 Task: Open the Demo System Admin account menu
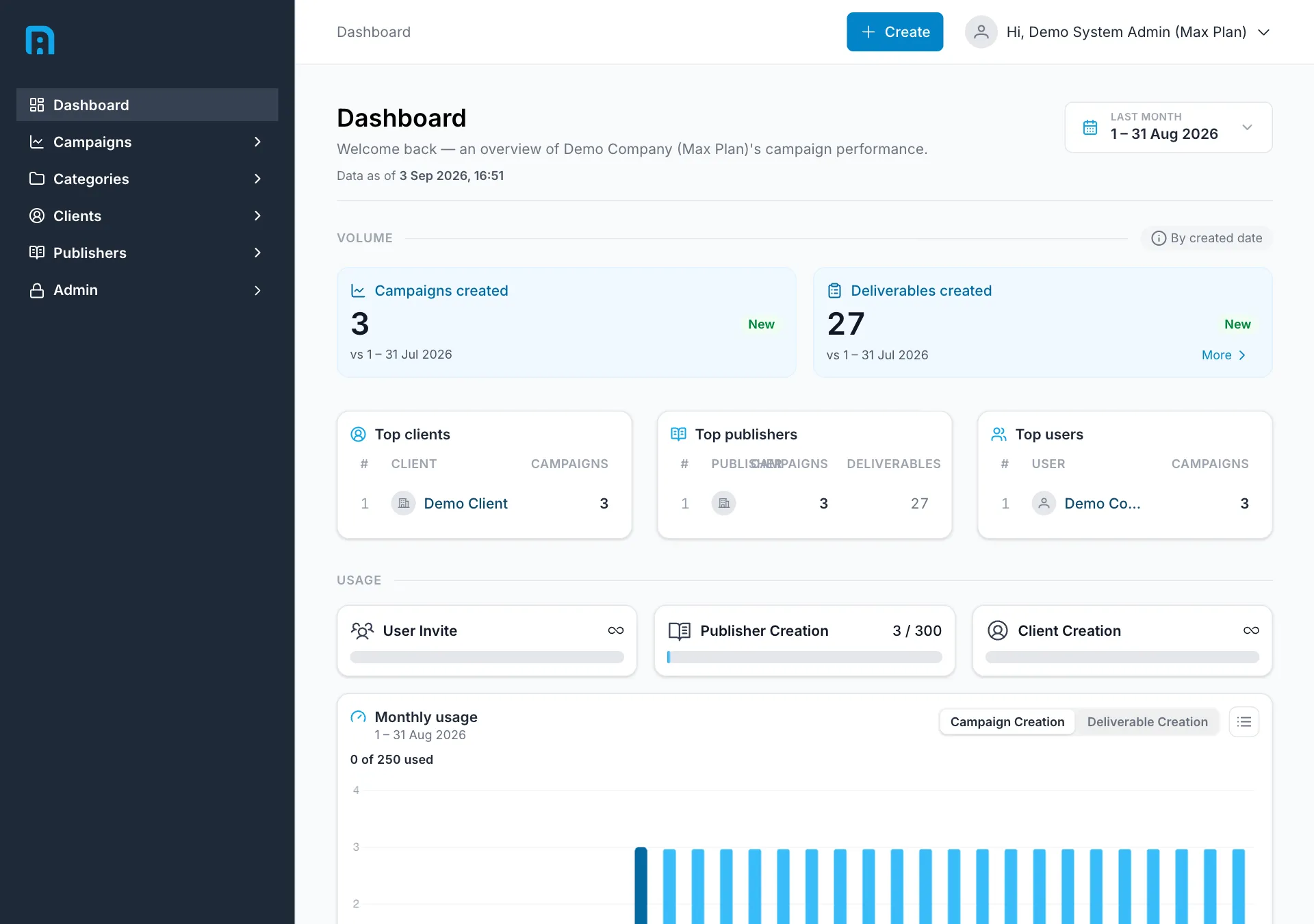click(x=1118, y=32)
